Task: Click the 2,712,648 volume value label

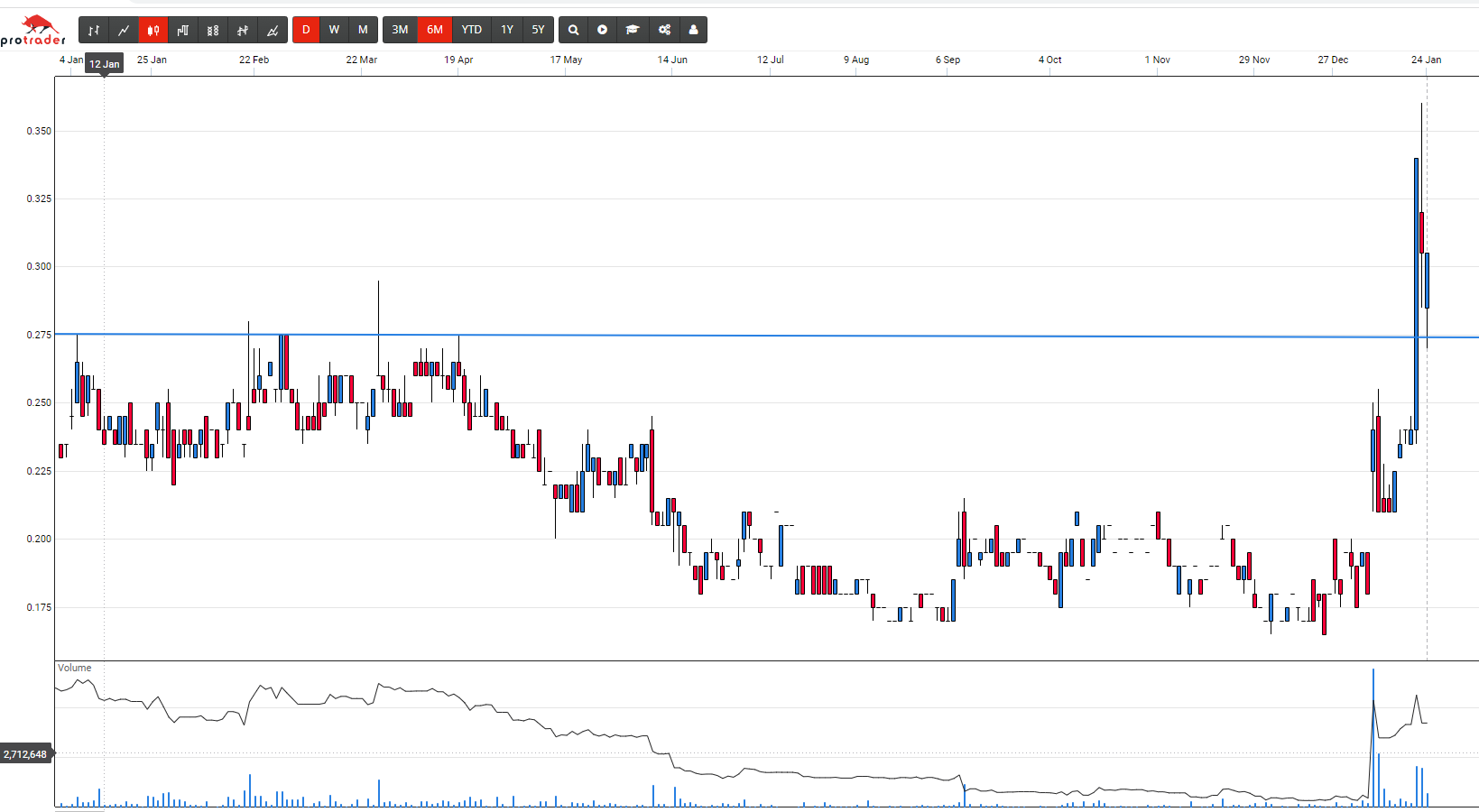Action: point(25,754)
